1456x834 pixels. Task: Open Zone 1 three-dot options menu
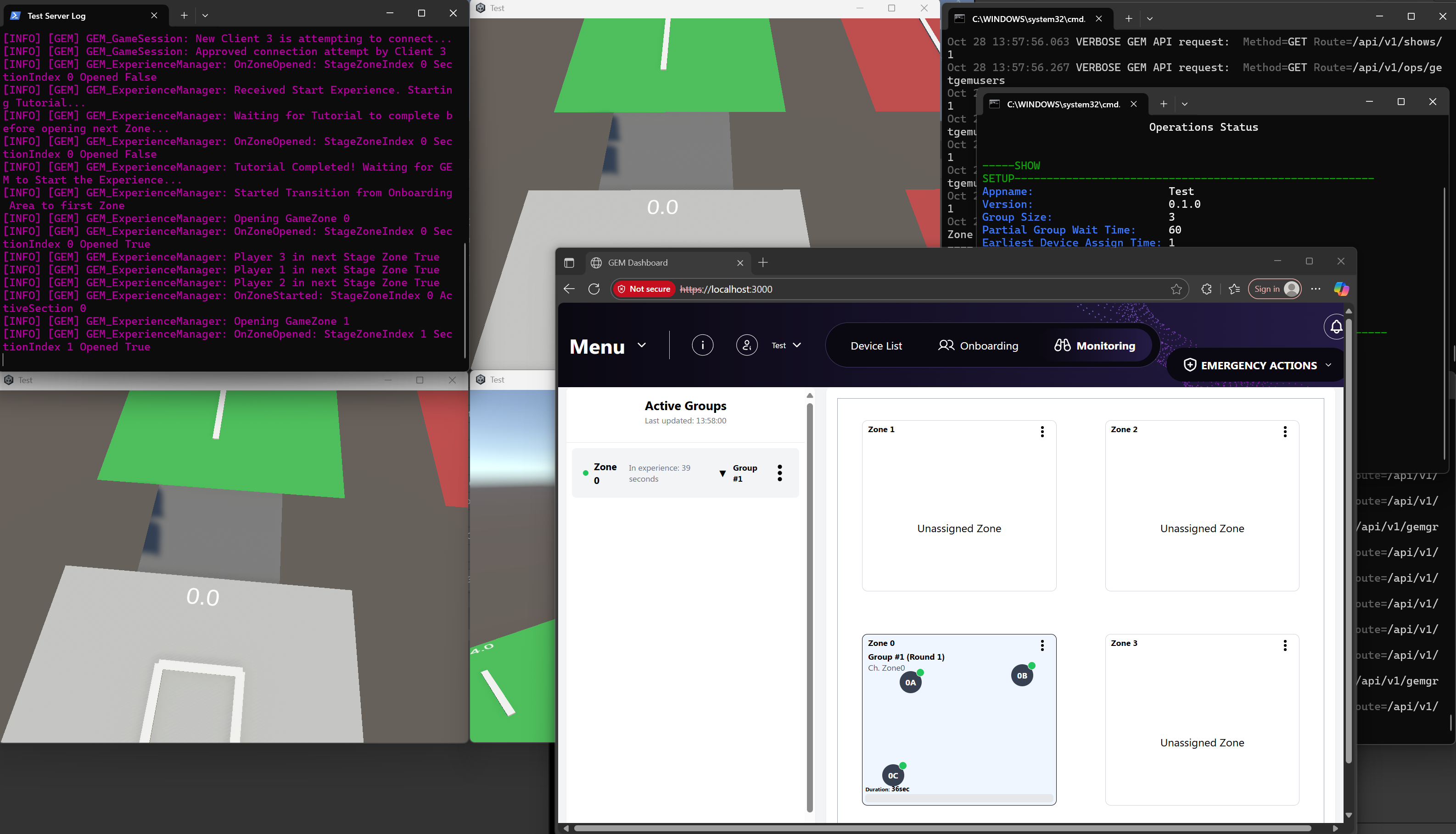[1042, 431]
